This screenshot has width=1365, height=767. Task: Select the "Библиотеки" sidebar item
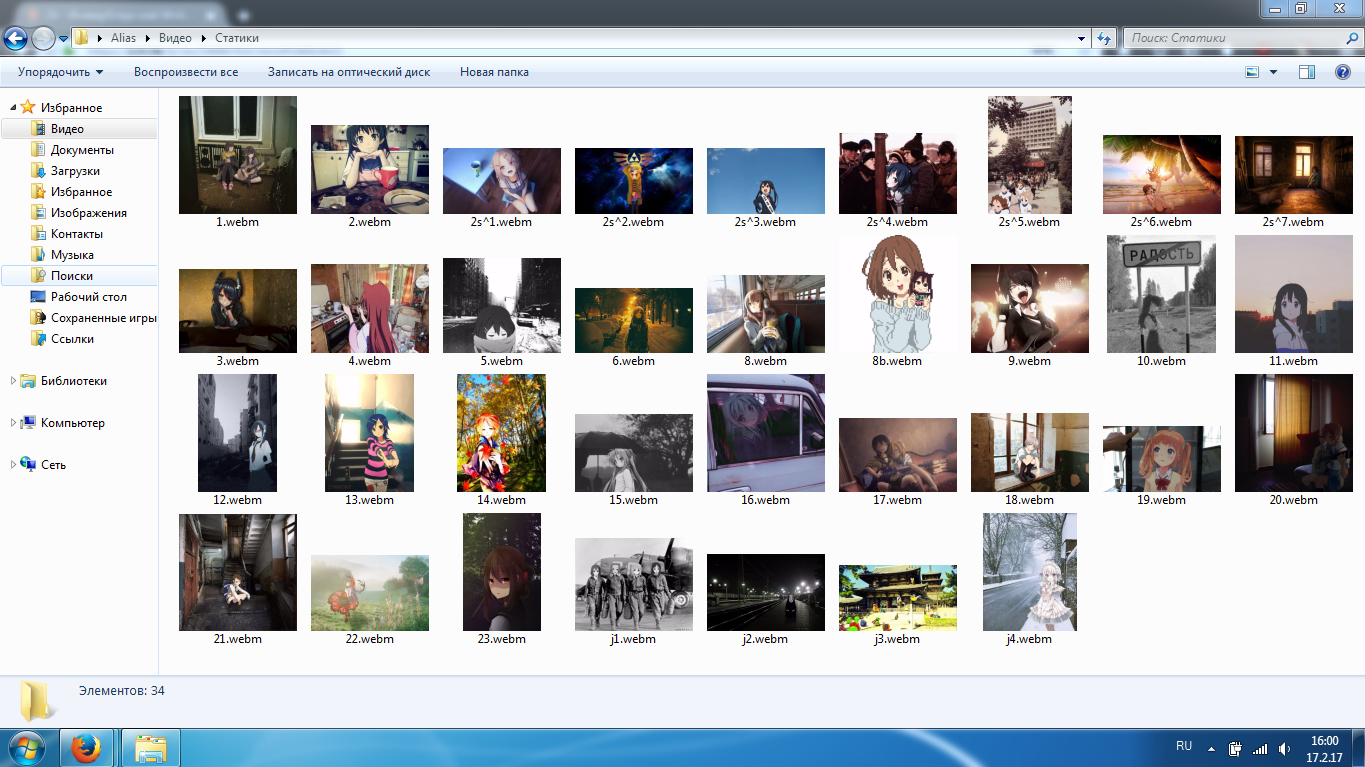point(73,381)
